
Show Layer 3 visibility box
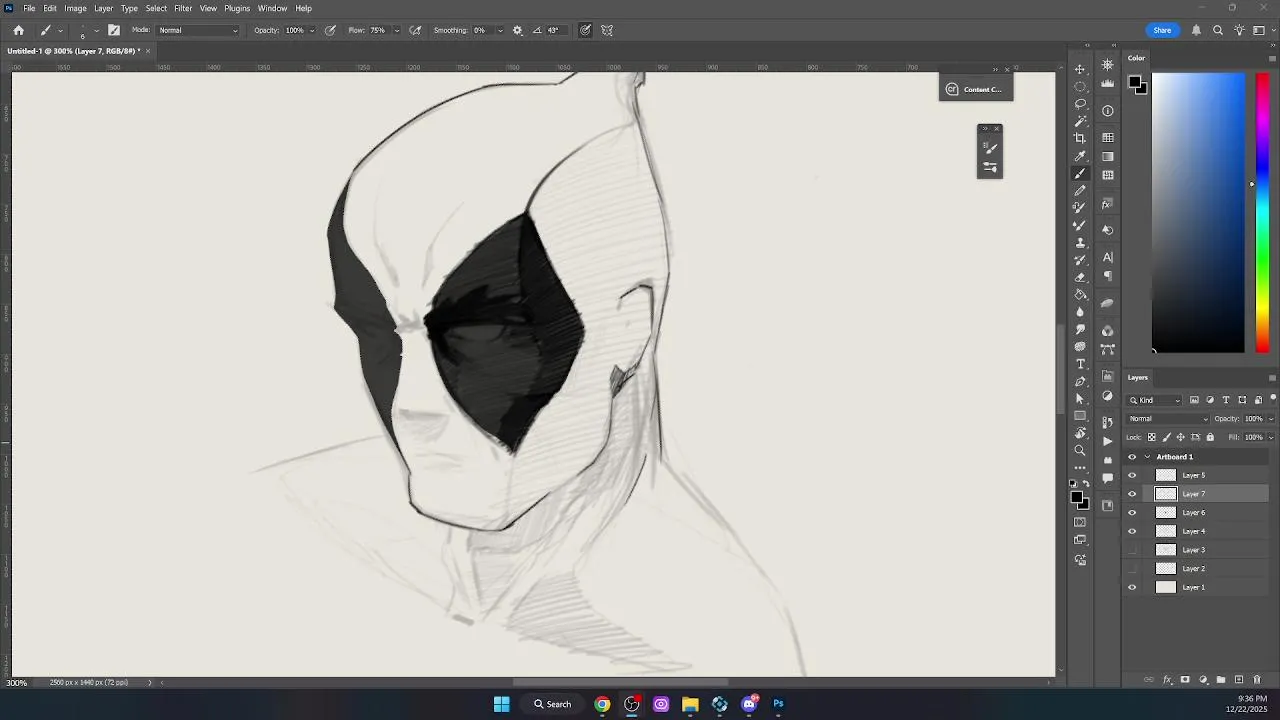pos(1132,550)
